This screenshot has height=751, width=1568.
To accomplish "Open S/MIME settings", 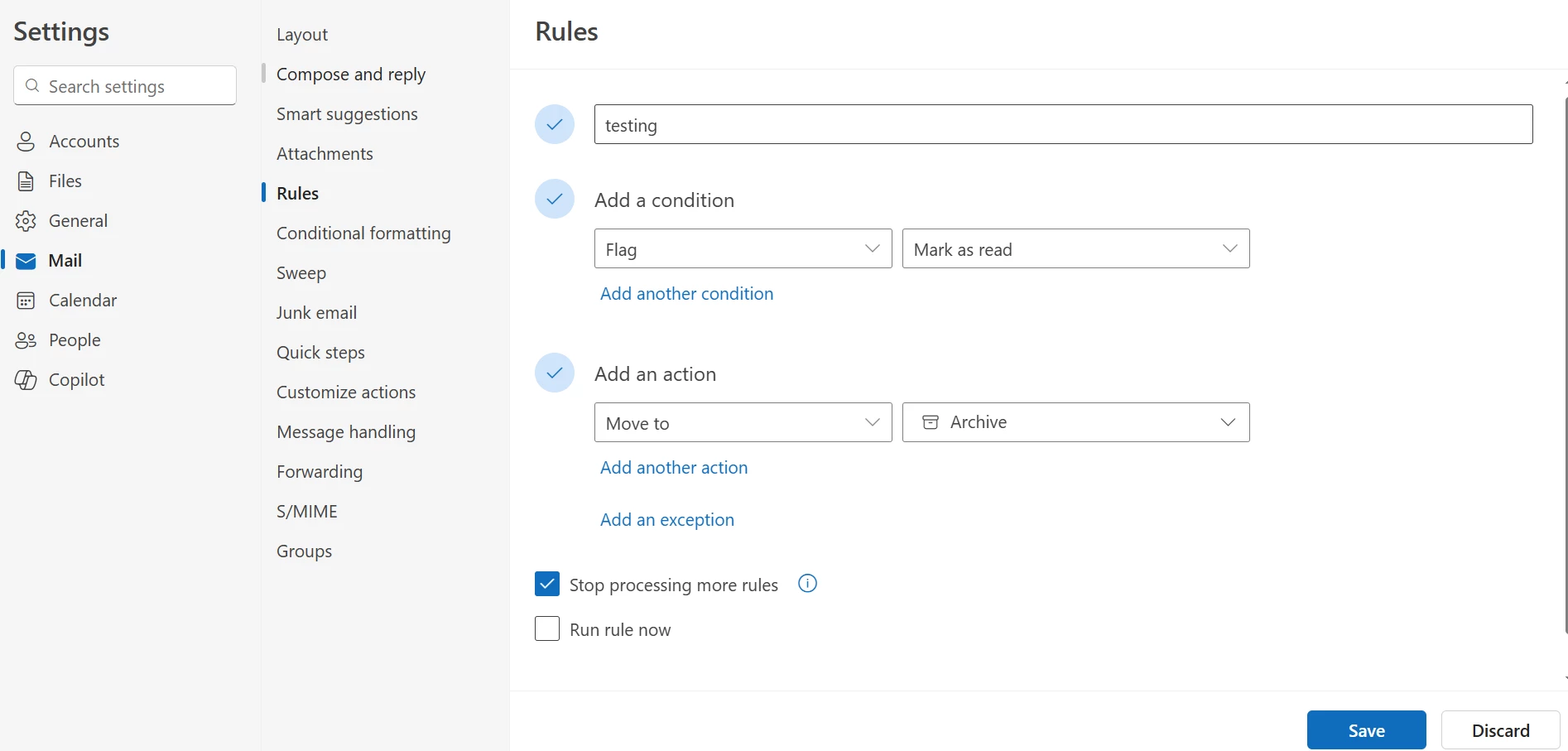I will coord(307,512).
